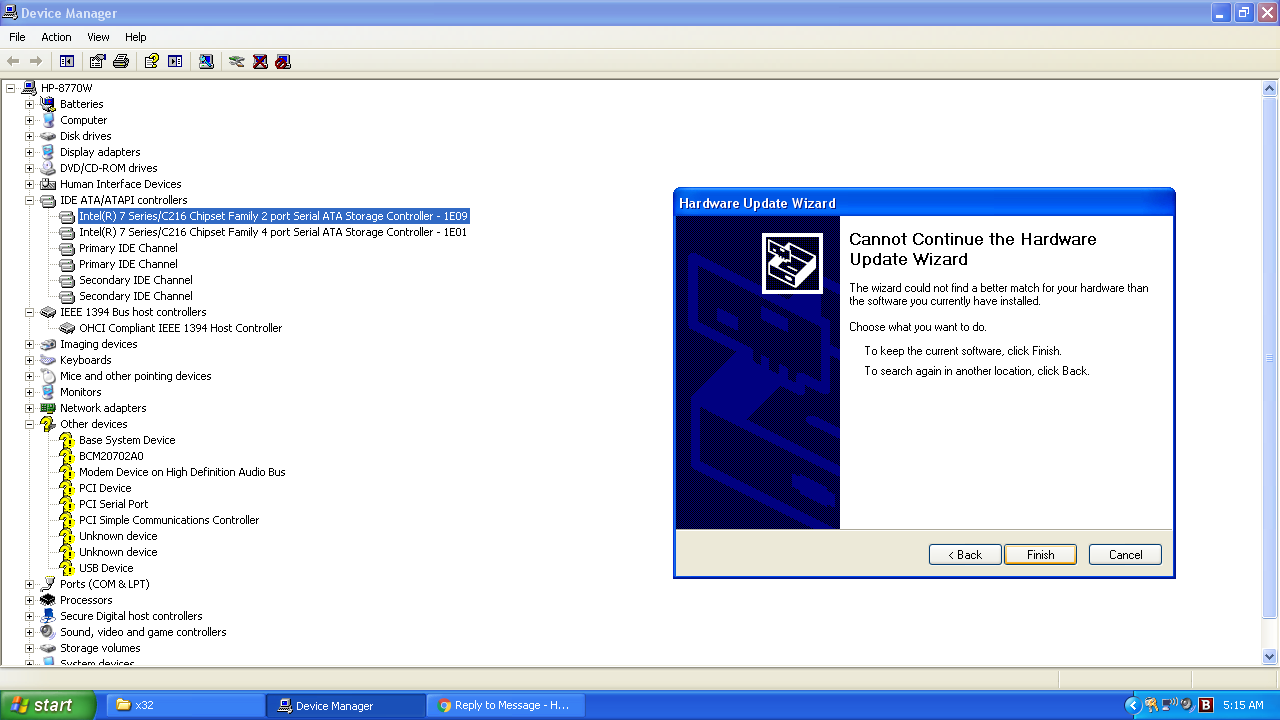The height and width of the screenshot is (720, 1280).
Task: Select the DVD/CD-ROM drives disc icon
Action: coord(48,168)
